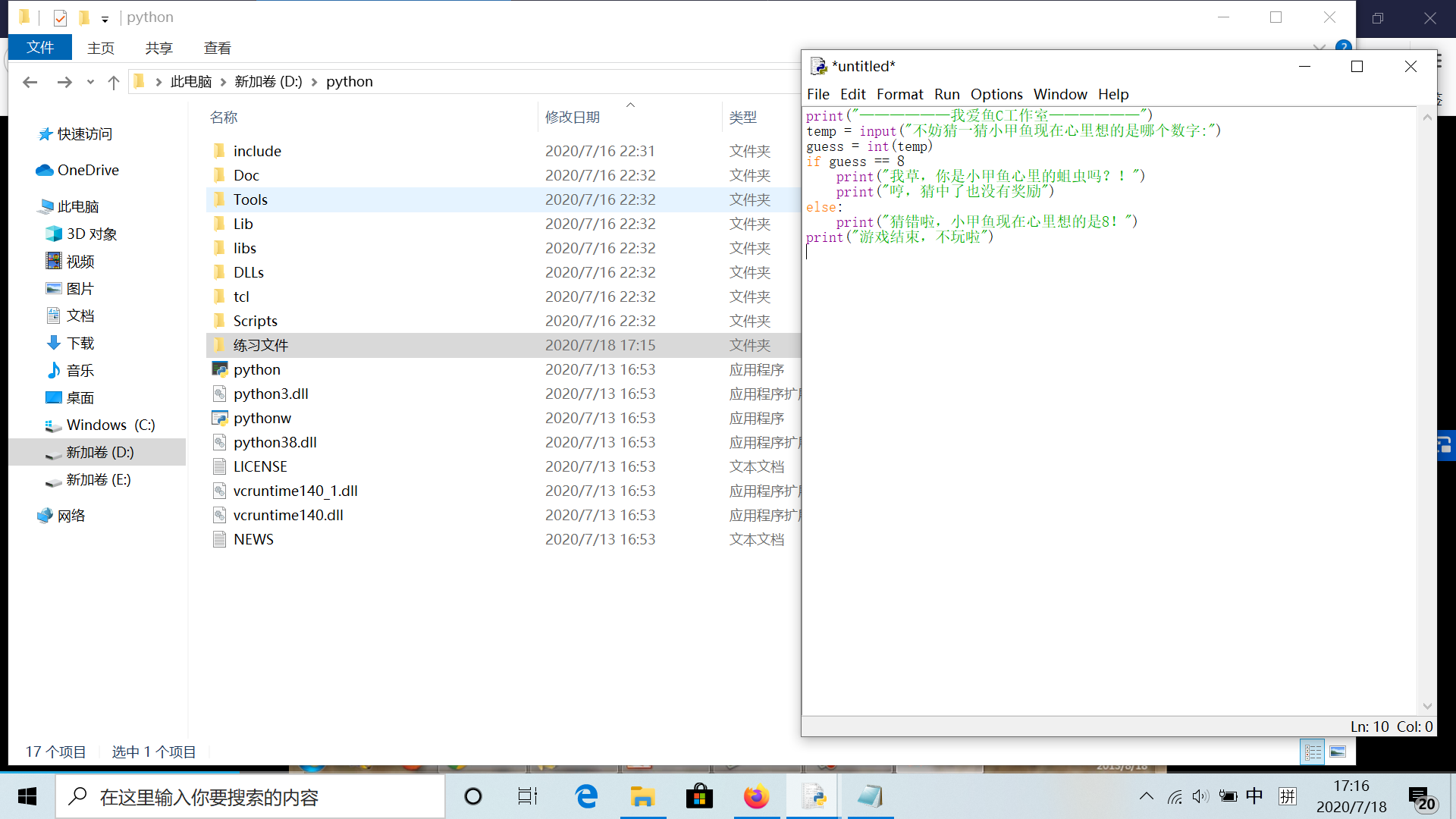
Task: Click the Windows taskbar search box
Action: [x=250, y=796]
